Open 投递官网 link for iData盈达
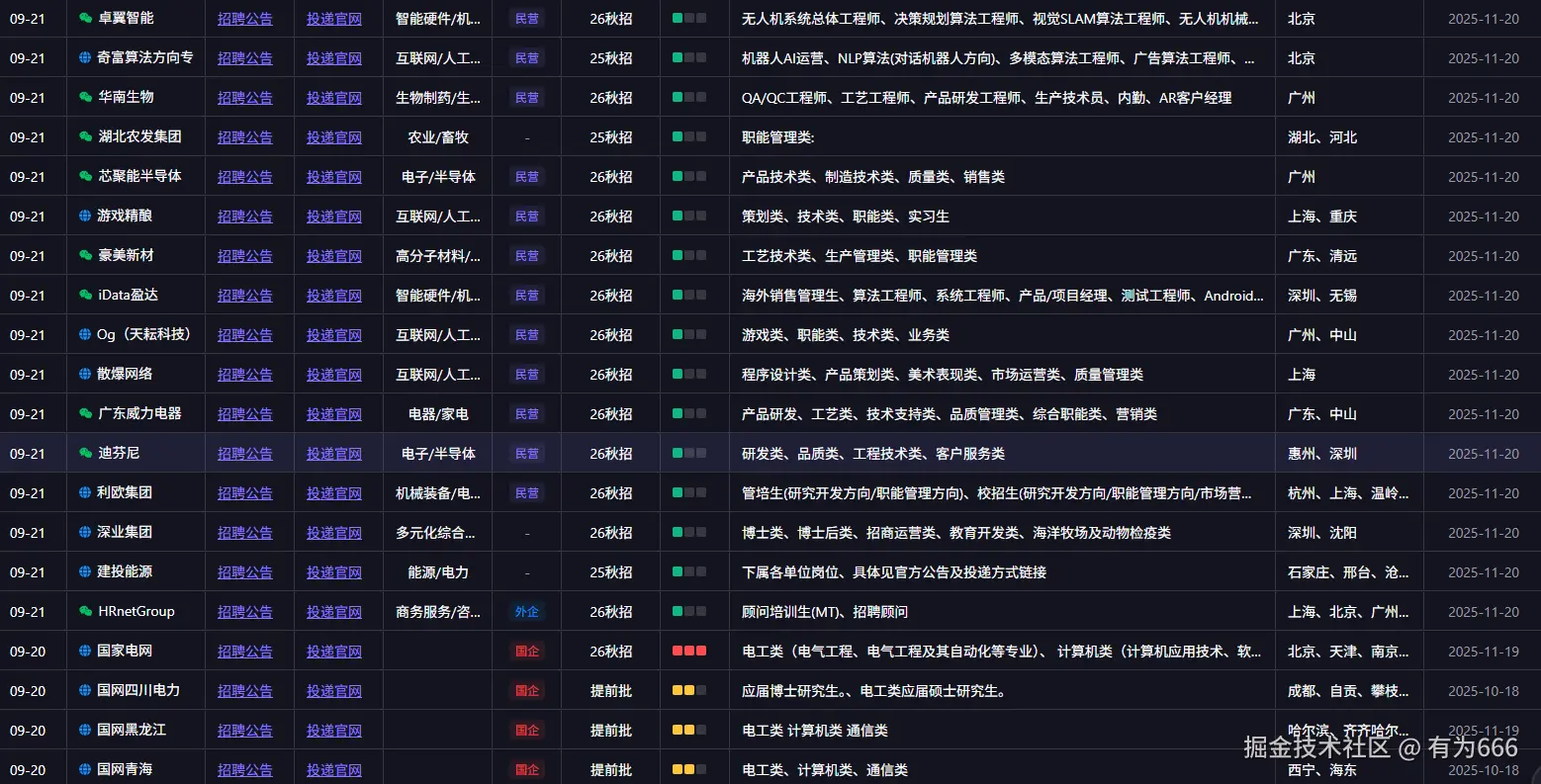The width and height of the screenshot is (1541, 784). pos(334,296)
